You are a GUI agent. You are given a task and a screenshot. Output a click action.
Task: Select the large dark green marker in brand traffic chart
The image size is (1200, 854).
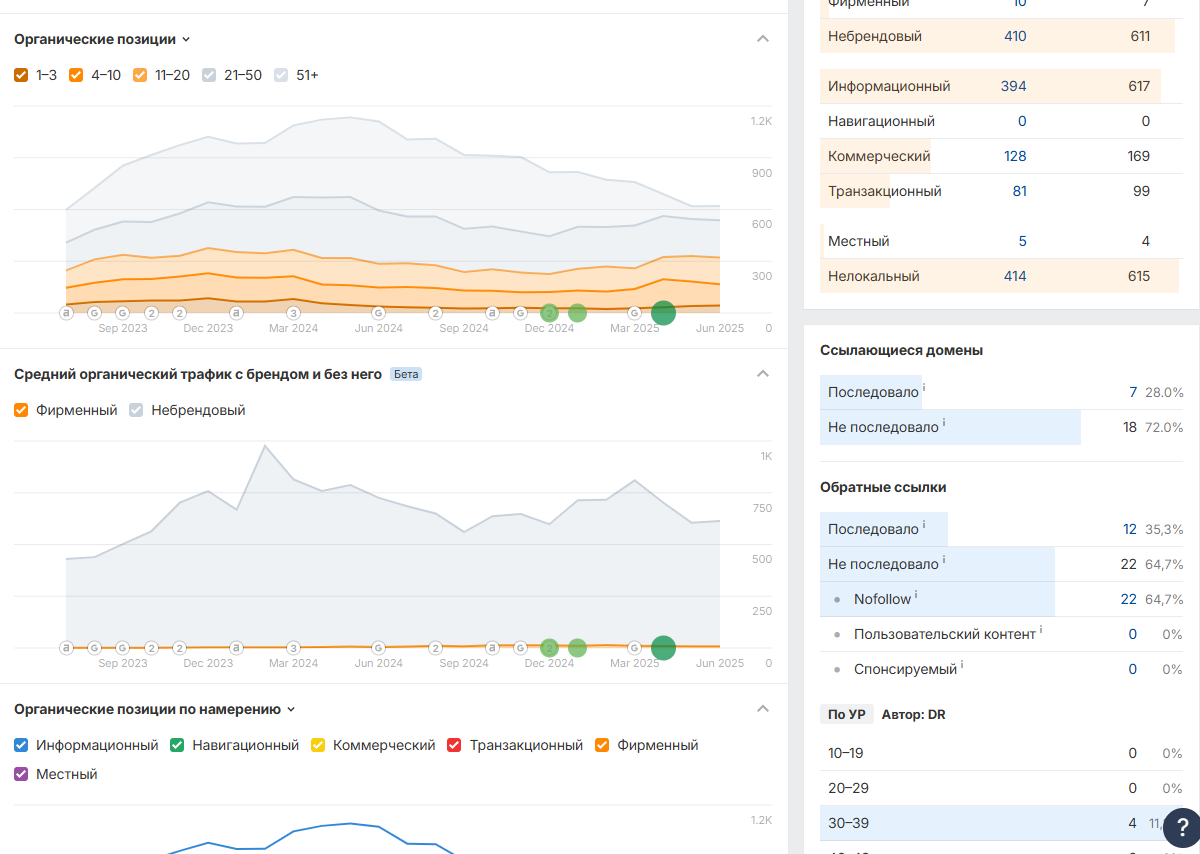[663, 648]
